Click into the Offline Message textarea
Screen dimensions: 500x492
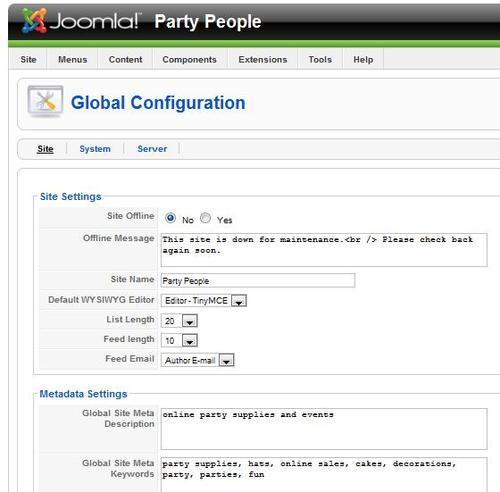tap(324, 250)
